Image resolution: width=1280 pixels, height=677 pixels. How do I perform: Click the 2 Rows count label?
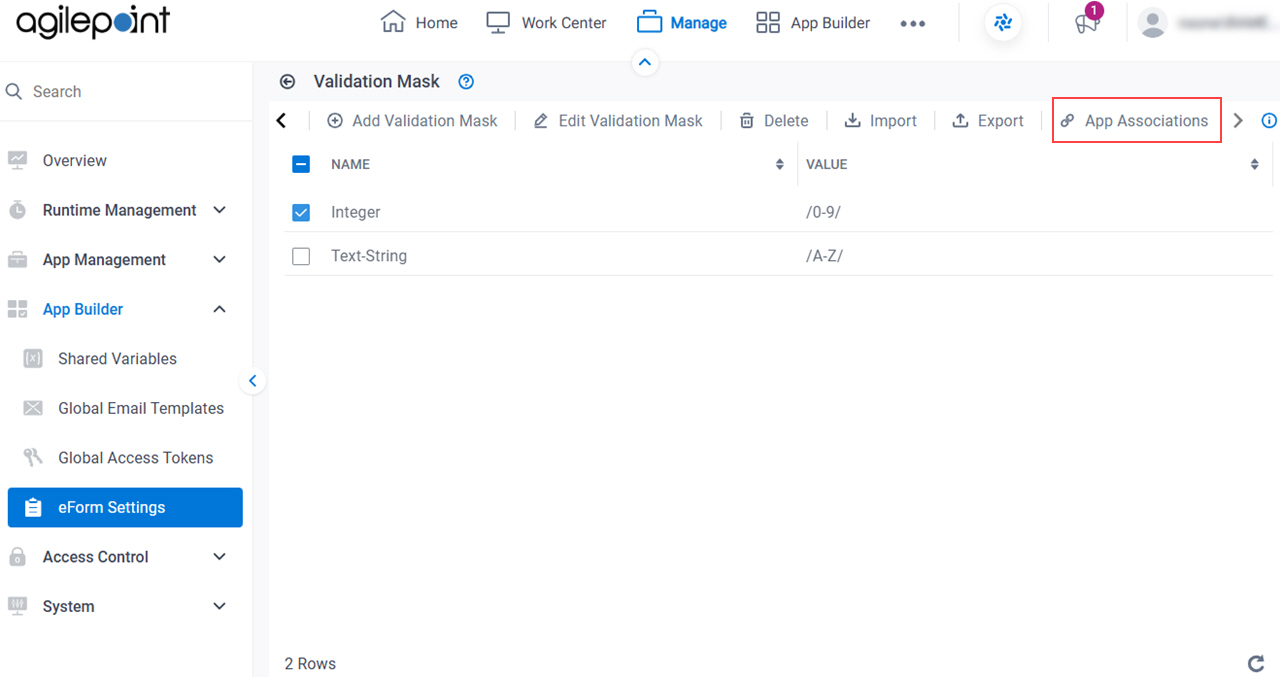310,663
